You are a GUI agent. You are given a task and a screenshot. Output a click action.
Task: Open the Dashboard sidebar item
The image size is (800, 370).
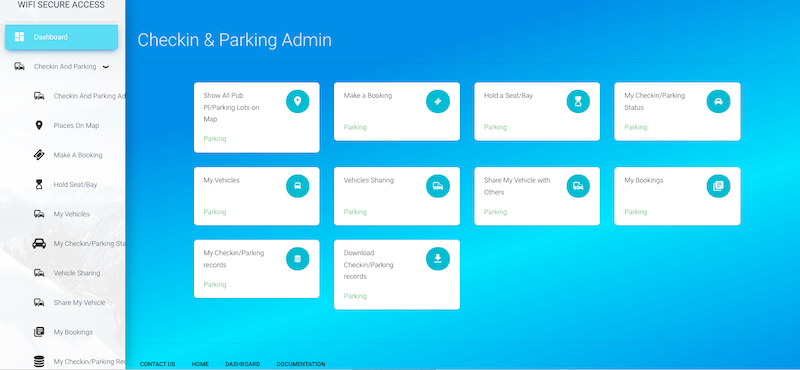pos(61,37)
